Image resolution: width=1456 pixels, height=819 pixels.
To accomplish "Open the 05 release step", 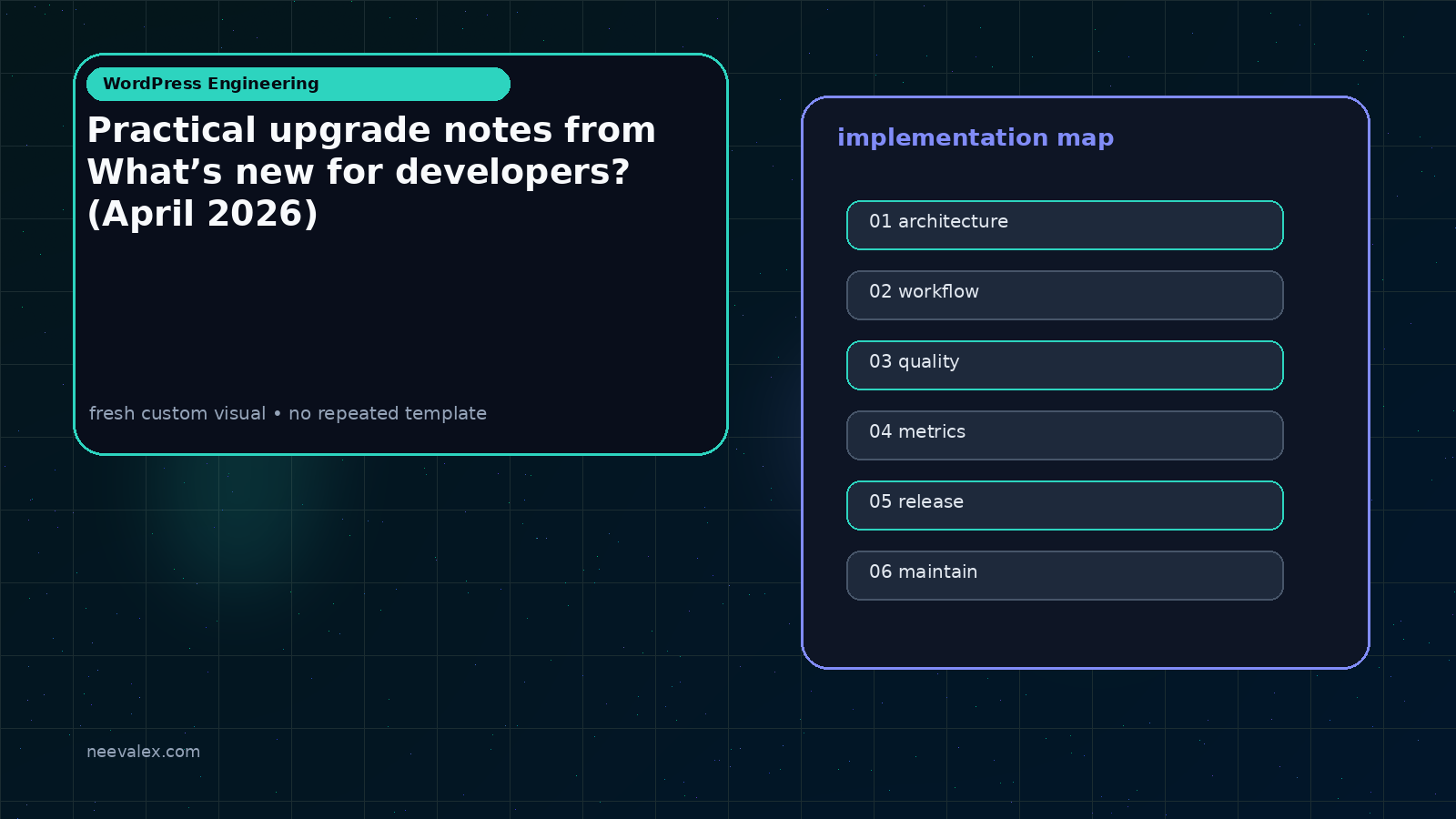I will coord(1065,505).
